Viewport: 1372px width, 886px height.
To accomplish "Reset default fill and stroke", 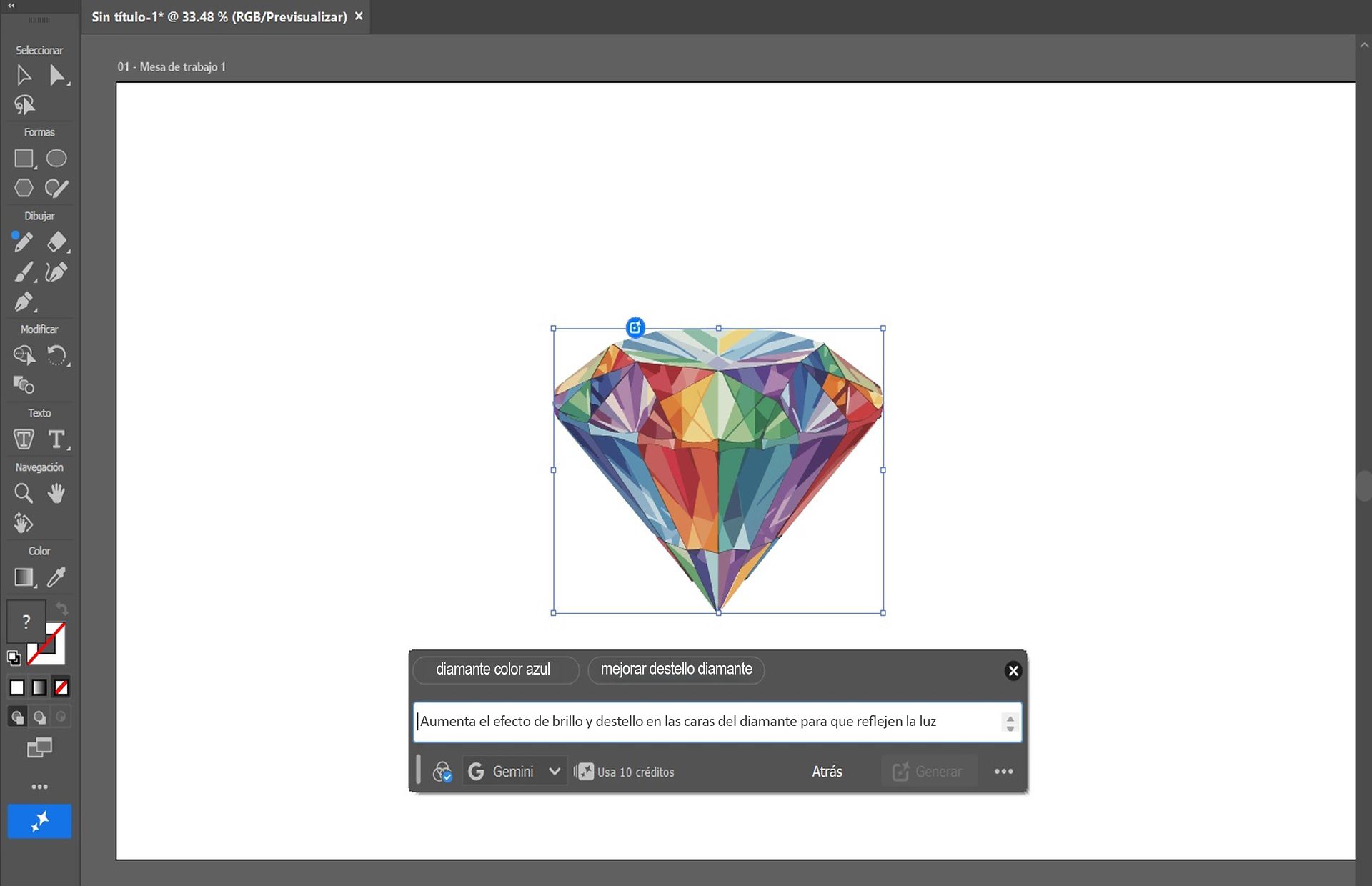I will [x=14, y=657].
